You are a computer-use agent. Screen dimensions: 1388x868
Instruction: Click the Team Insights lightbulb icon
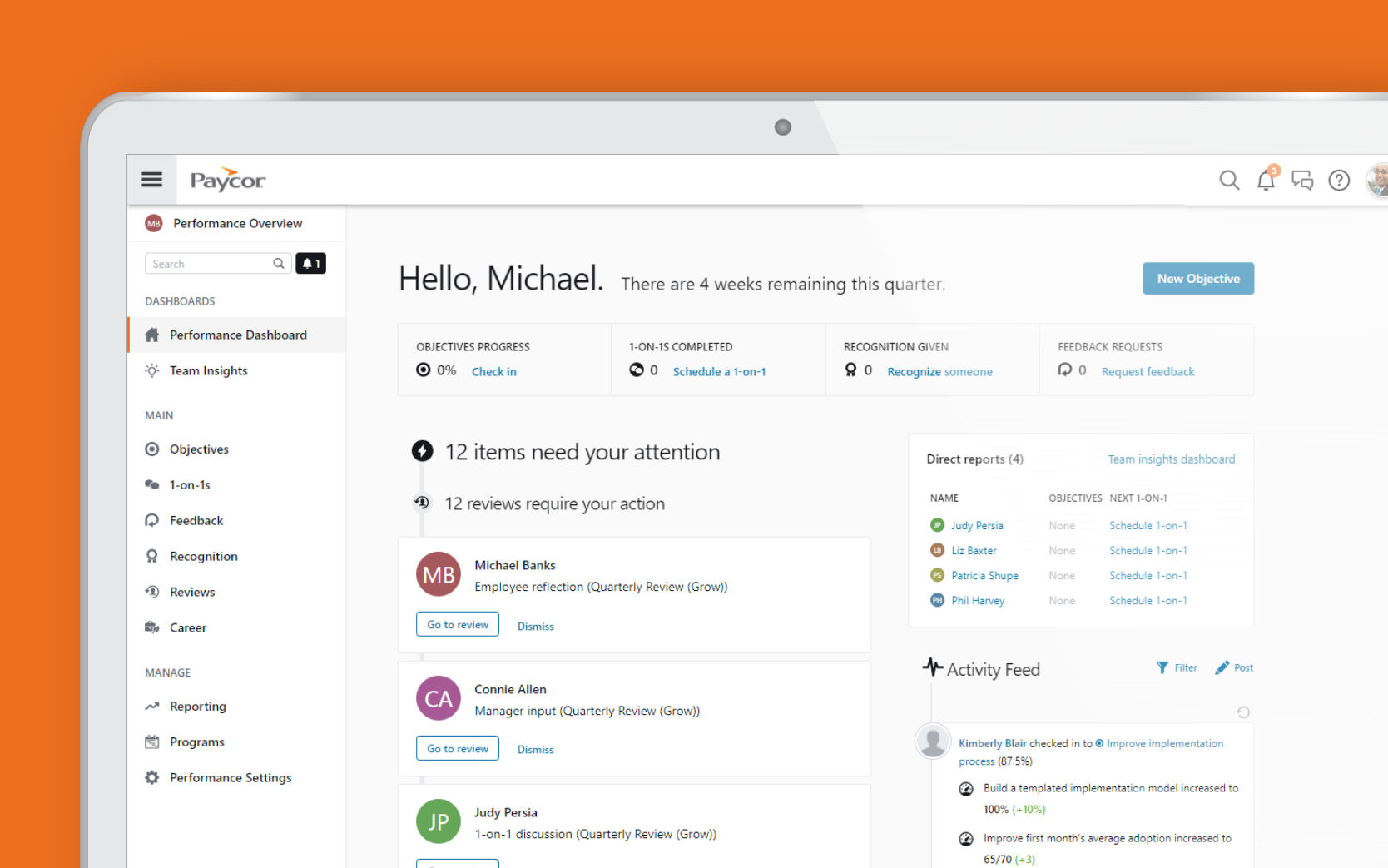(151, 370)
